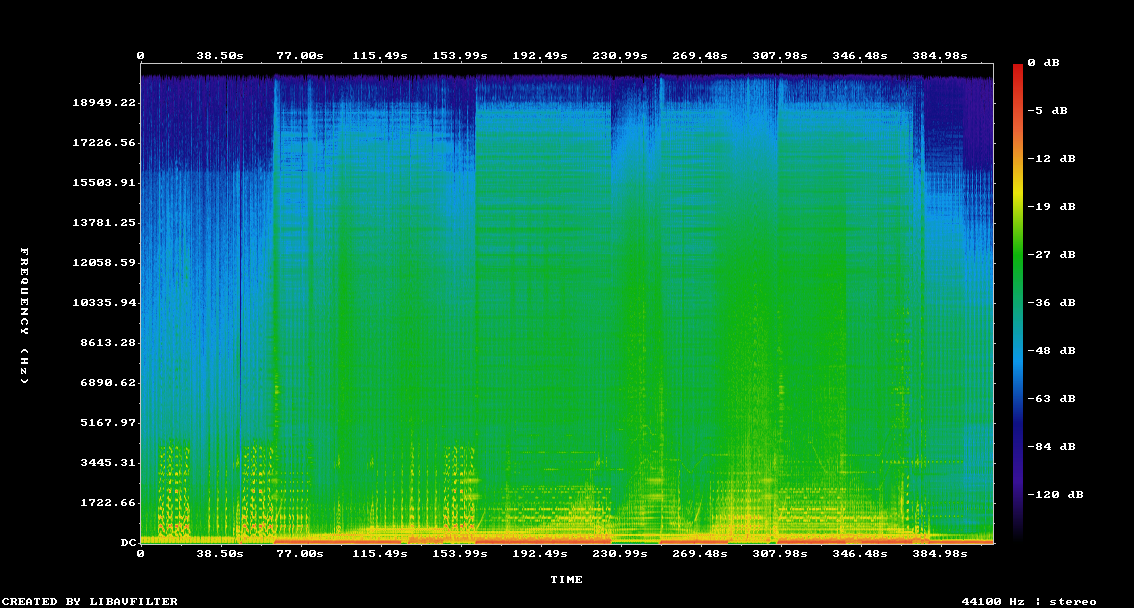The height and width of the screenshot is (608, 1134).
Task: Select the TIME axis title
Action: pos(566,579)
